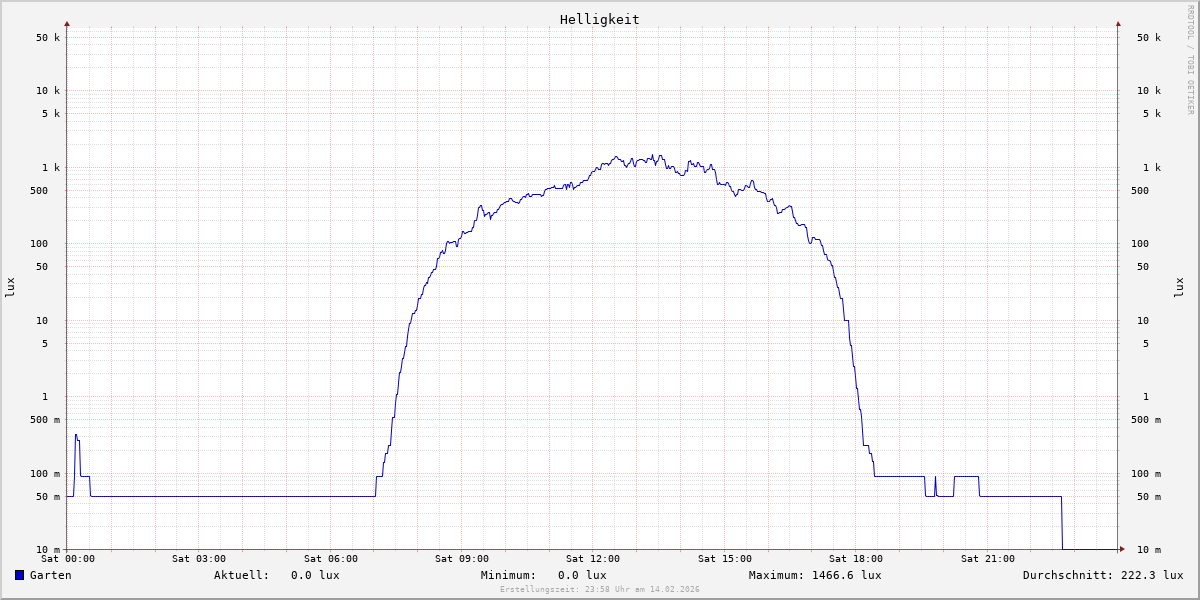Click the right vertical lux axis title
Image resolution: width=1200 pixels, height=600 pixels.
[1180, 287]
